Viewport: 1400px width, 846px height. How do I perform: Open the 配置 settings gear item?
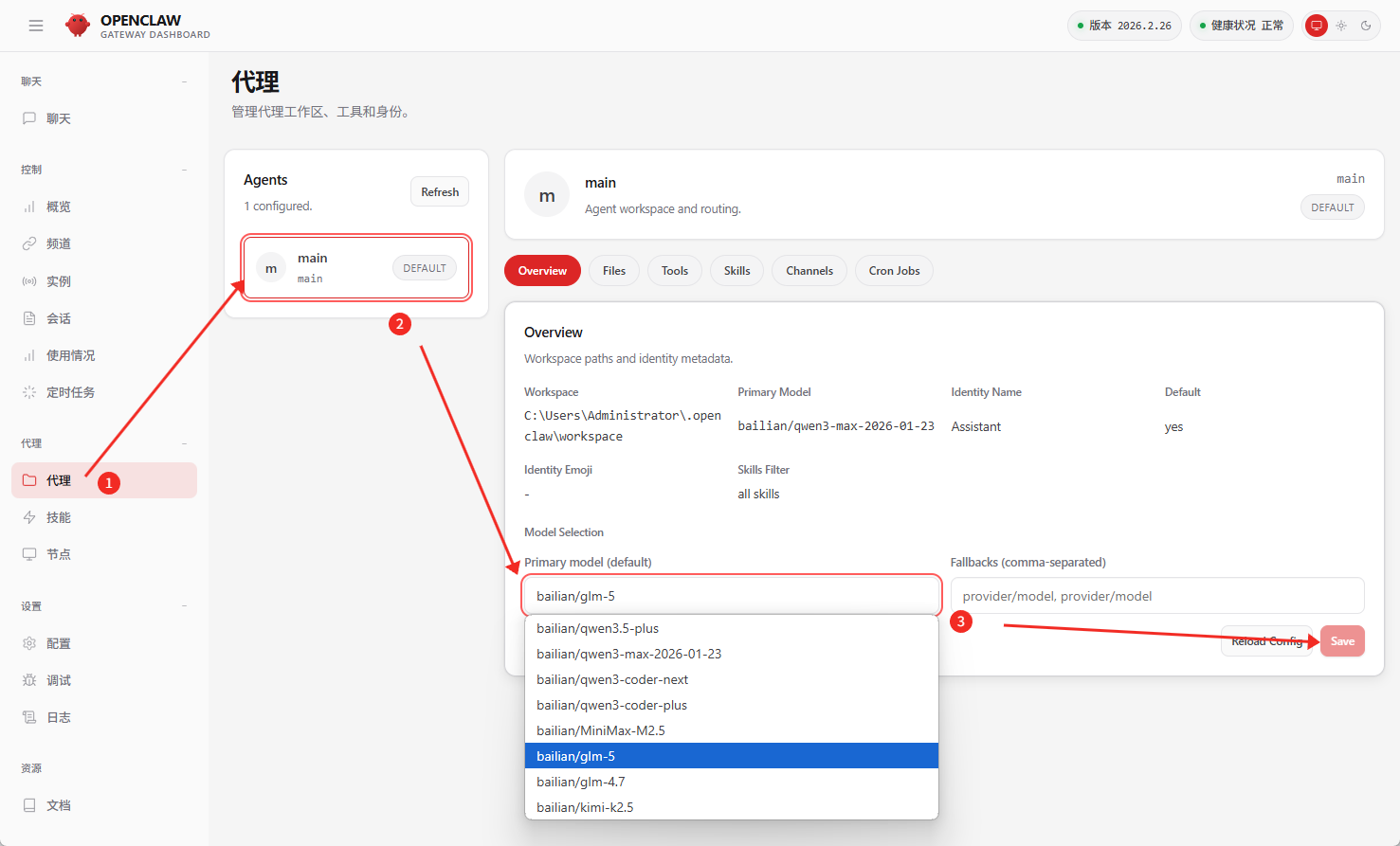pos(59,643)
